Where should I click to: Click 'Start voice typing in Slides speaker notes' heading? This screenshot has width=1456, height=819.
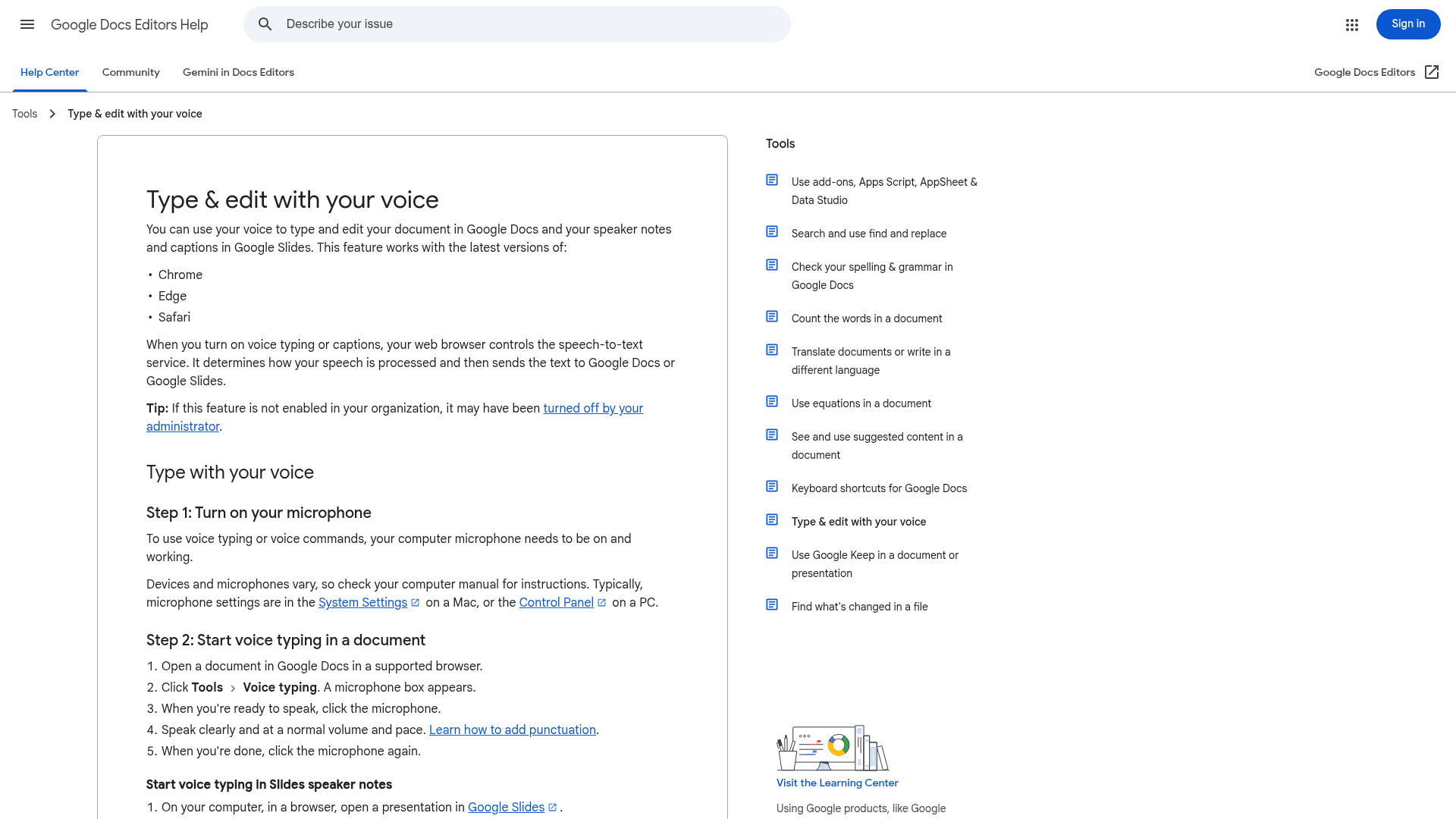(x=269, y=785)
